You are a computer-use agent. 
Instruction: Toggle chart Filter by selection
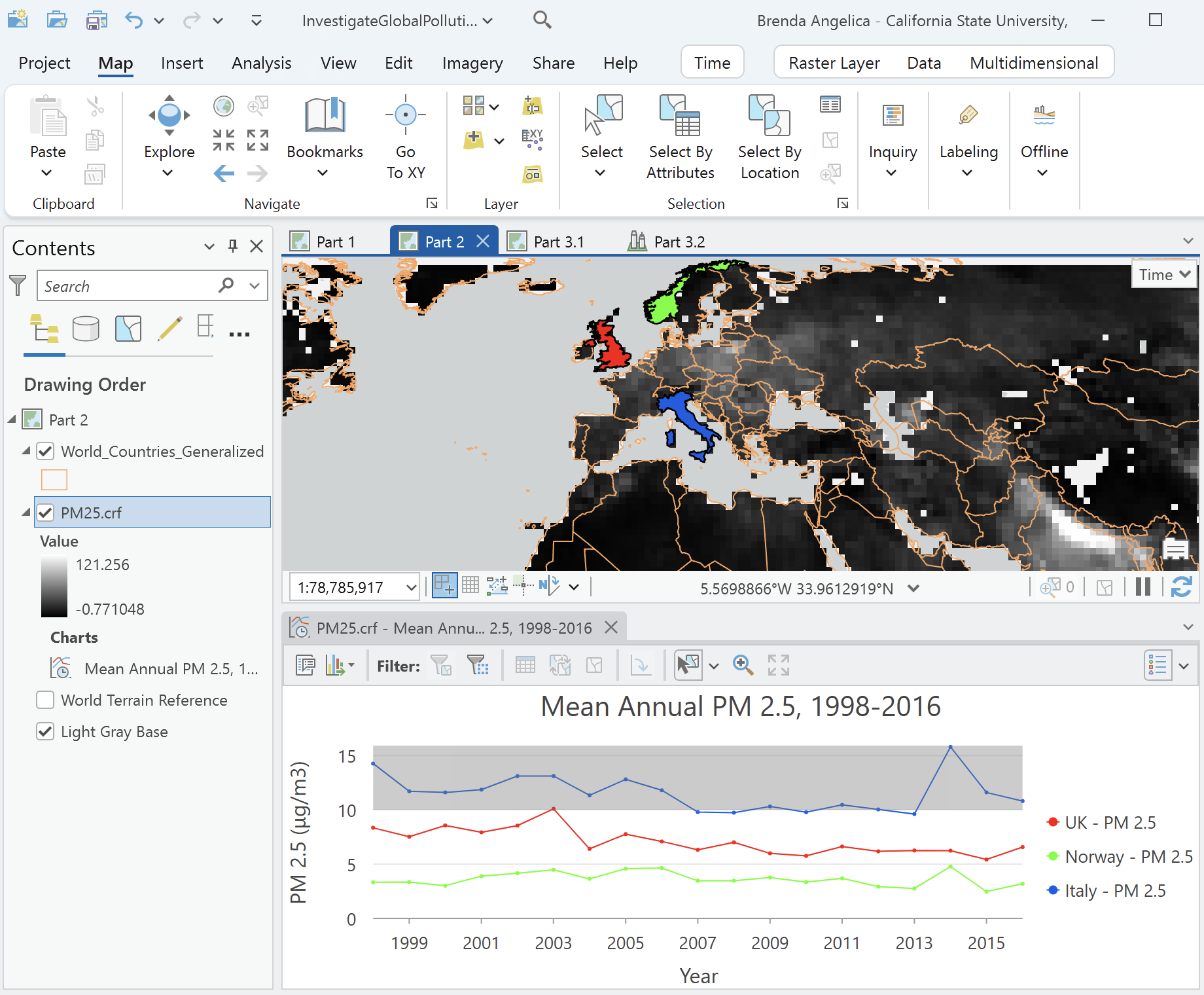click(x=442, y=665)
